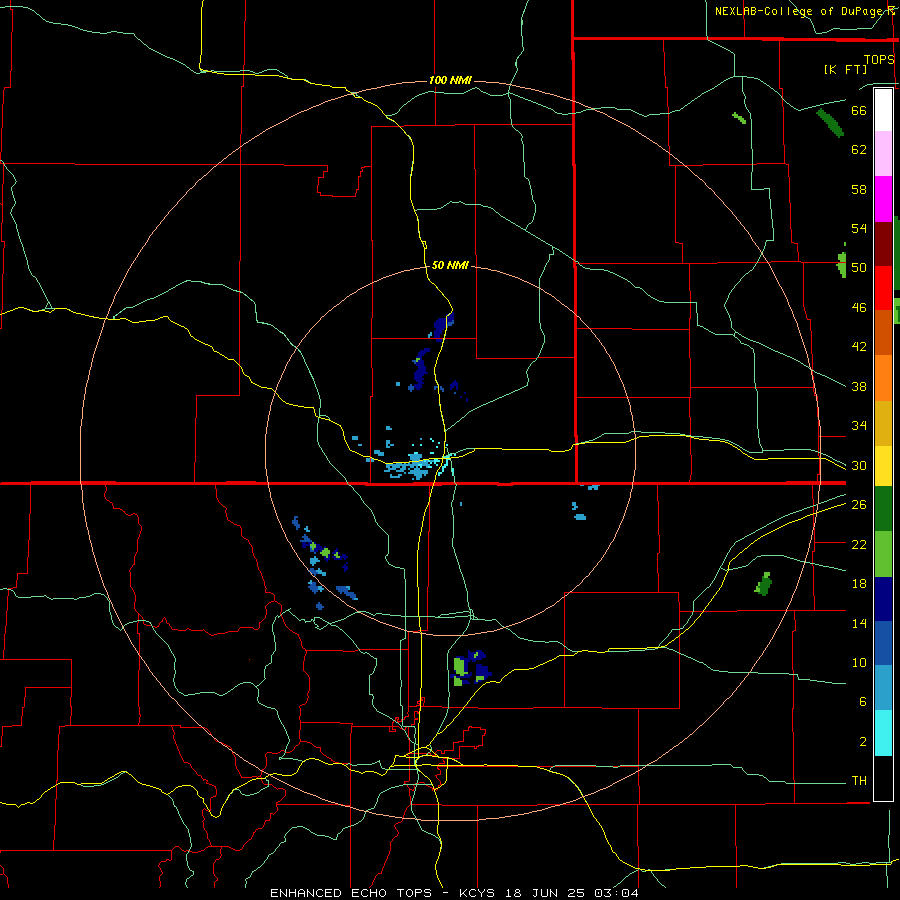This screenshot has width=900, height=900.
Task: Click the 14 scale label
Action: tap(859, 623)
